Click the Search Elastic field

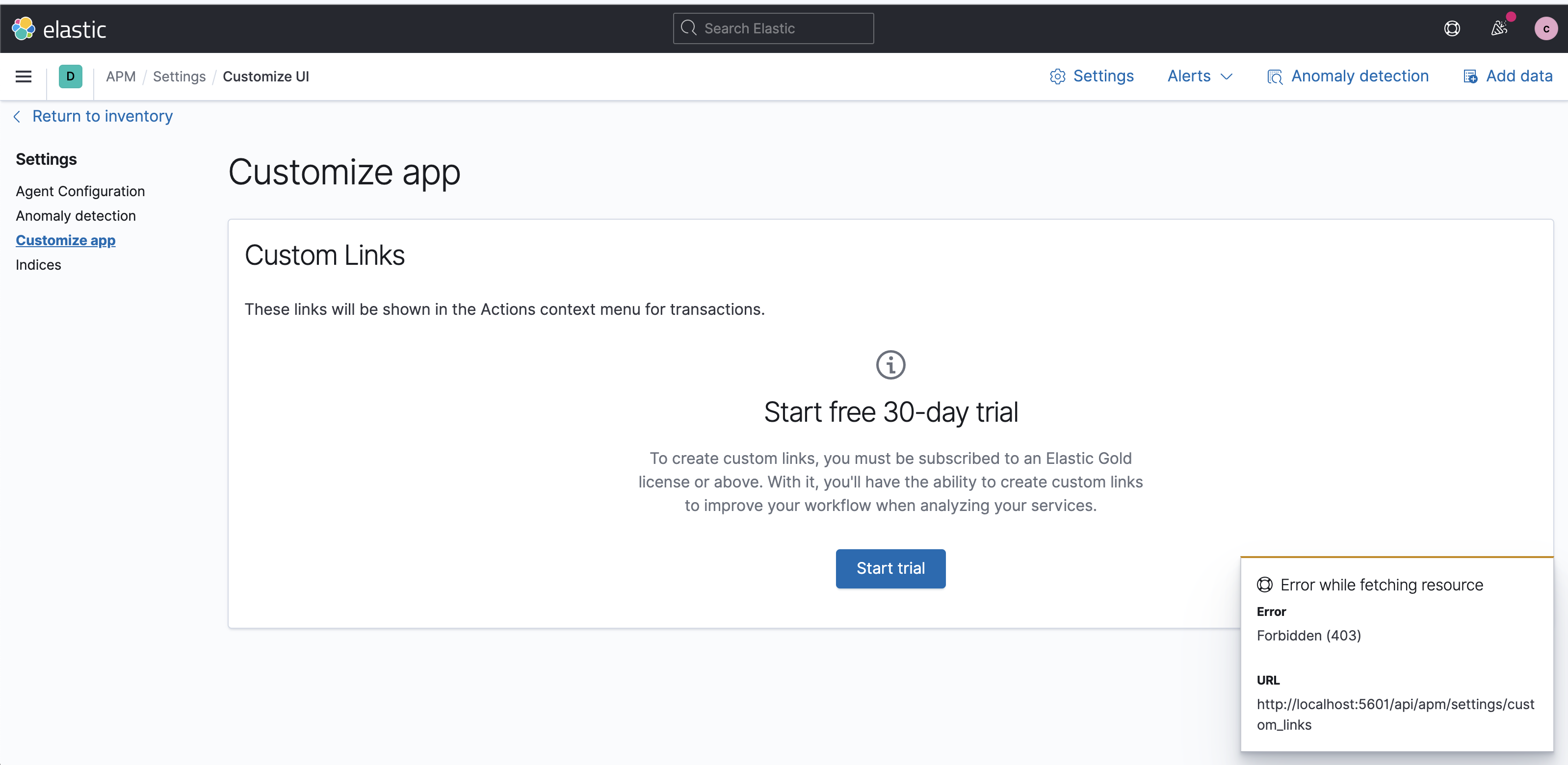pos(773,28)
